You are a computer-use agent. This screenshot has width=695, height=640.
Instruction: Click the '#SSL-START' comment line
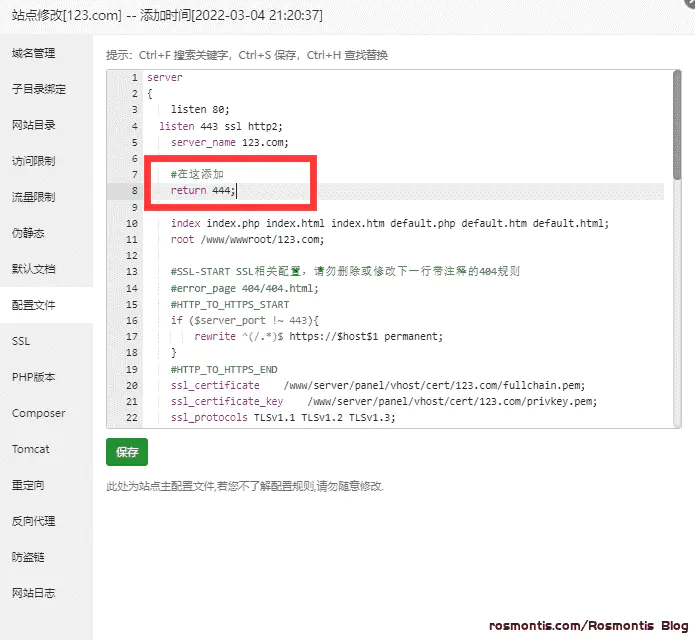[345, 271]
